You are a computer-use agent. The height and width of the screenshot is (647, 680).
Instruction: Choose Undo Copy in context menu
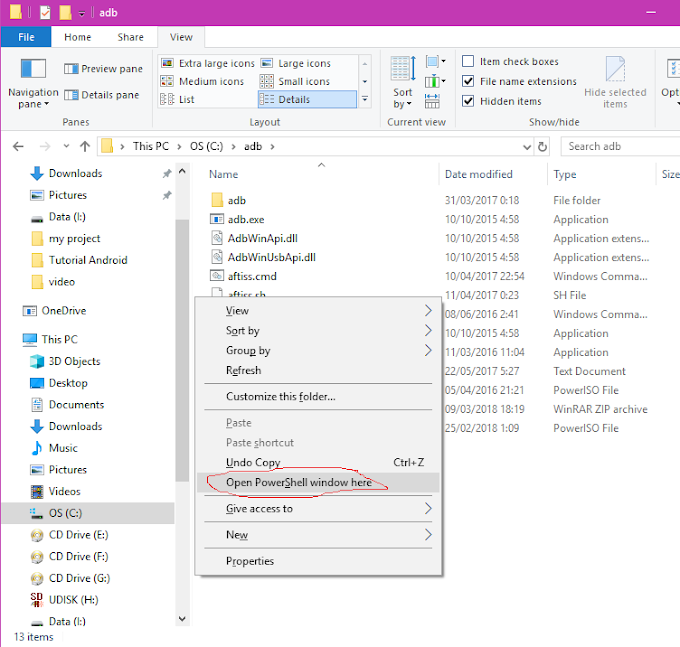(x=318, y=462)
